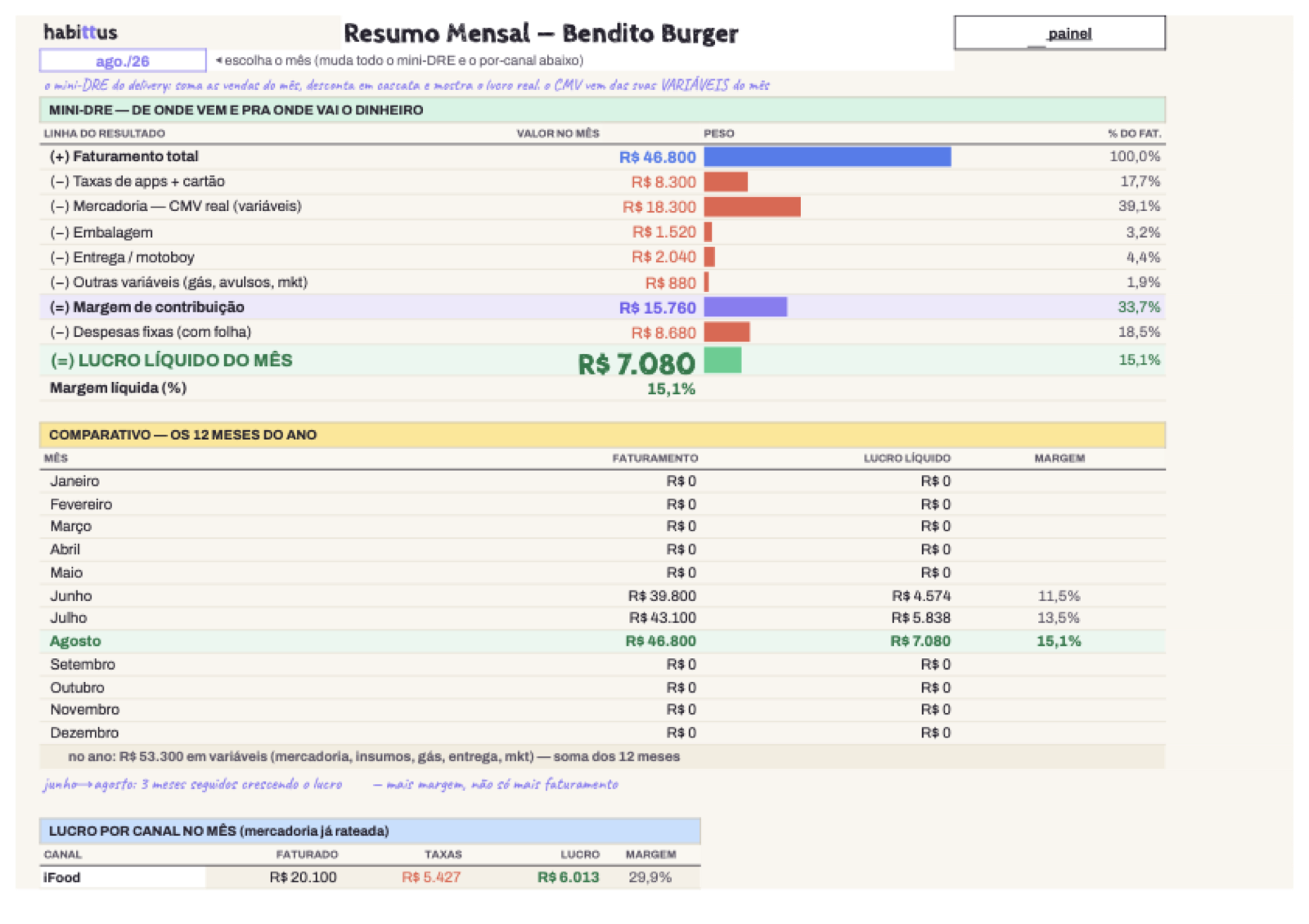Select the Margem líquida 15,1% value
This screenshot has width=1309, height=924.
tap(671, 389)
